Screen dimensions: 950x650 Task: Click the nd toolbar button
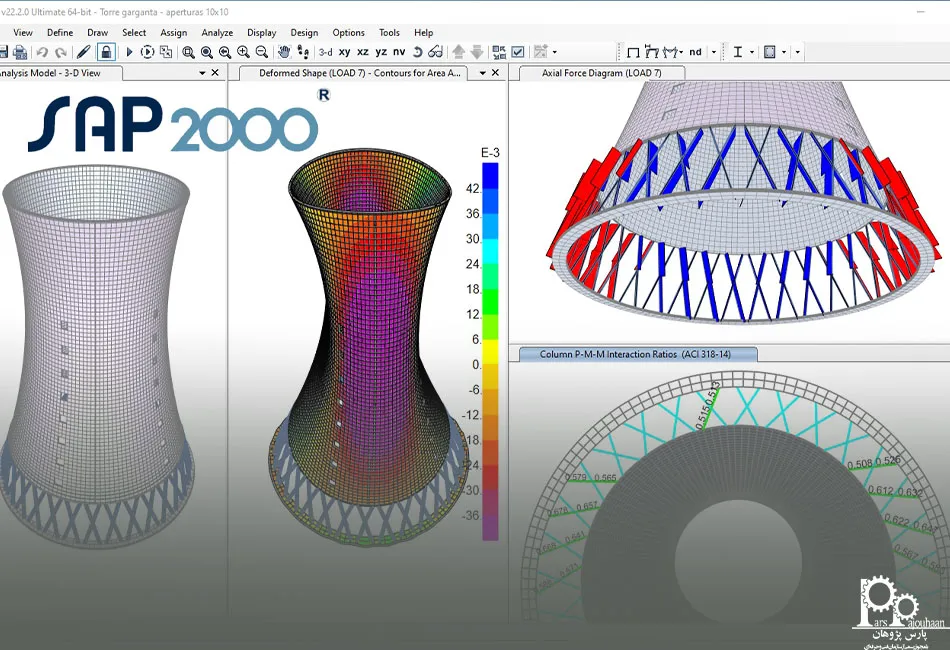click(695, 52)
